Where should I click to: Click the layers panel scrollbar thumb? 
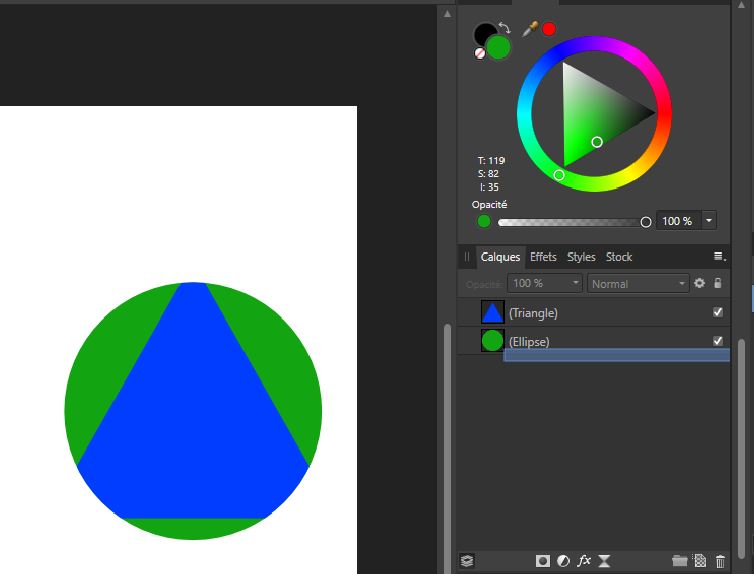click(741, 447)
